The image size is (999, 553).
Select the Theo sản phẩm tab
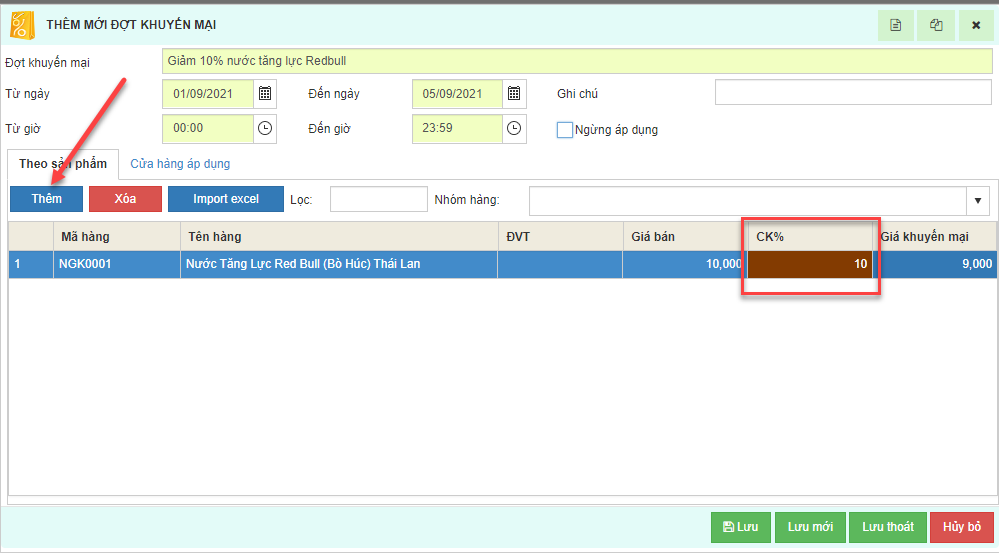coord(63,164)
